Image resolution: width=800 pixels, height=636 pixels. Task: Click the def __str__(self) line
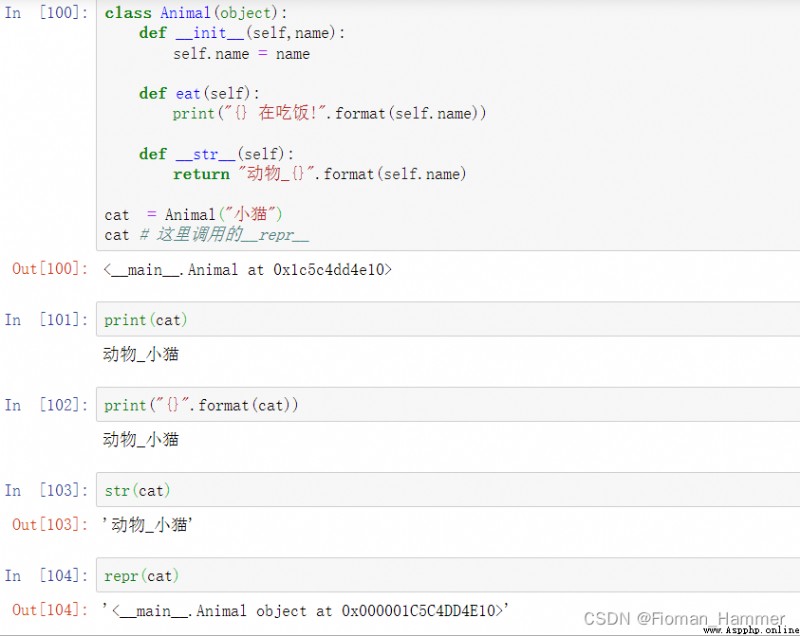click(x=216, y=154)
